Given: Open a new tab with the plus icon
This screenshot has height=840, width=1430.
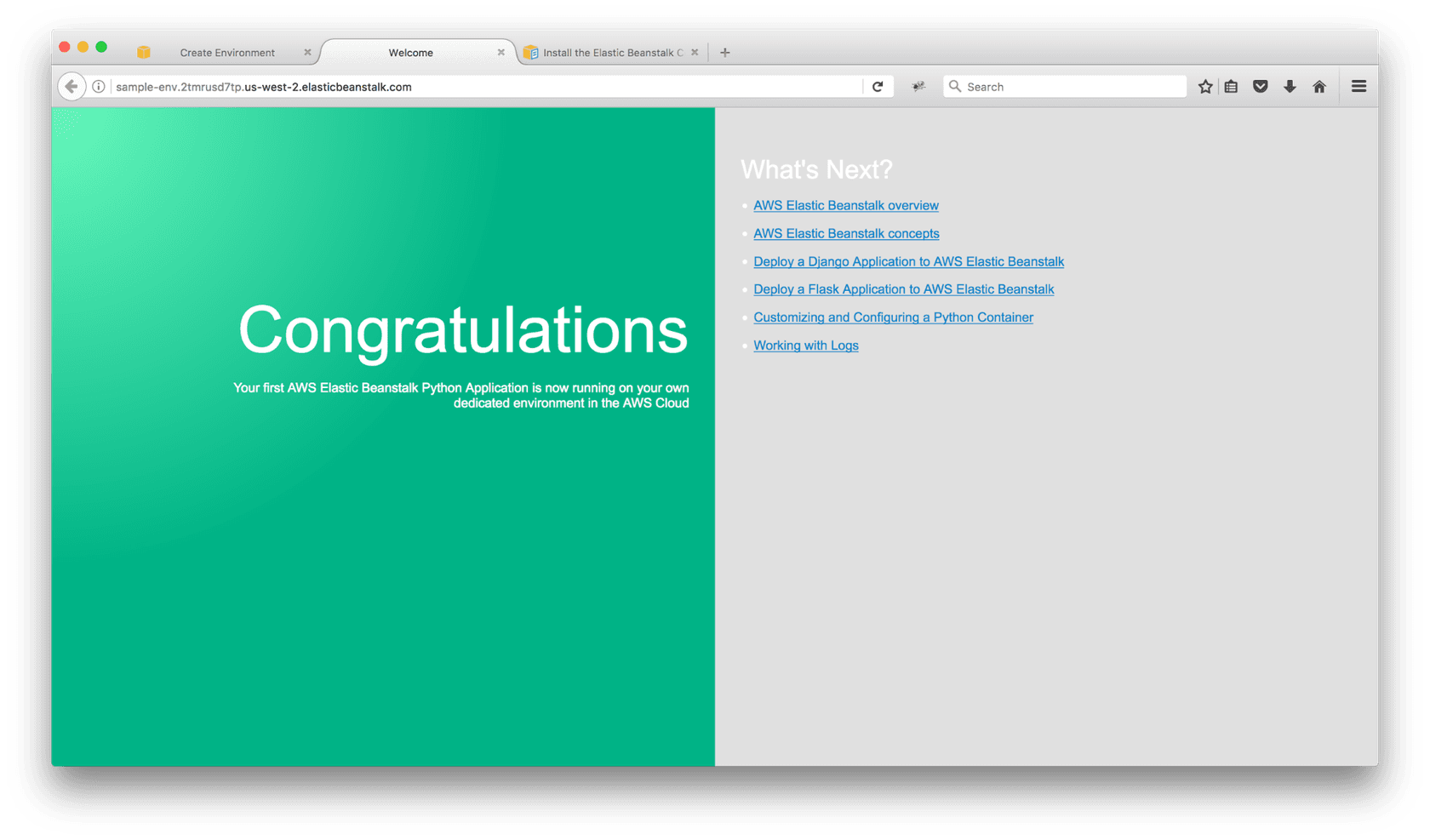Looking at the screenshot, I should 725,53.
